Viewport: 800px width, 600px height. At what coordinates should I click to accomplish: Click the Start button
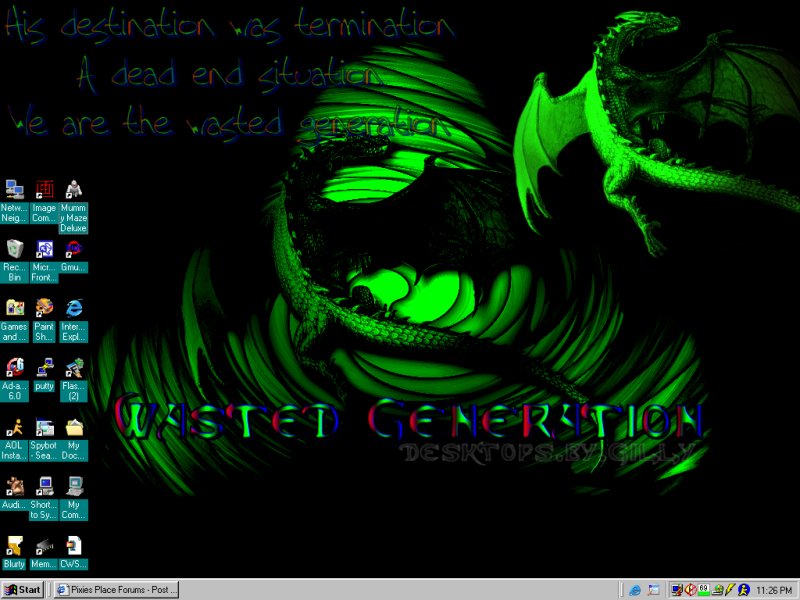click(23, 590)
